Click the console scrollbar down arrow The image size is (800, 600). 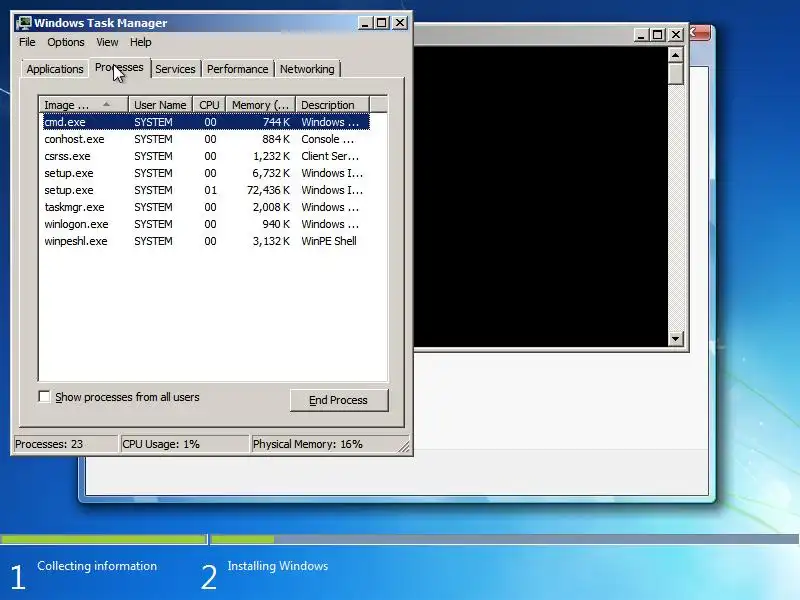click(676, 338)
